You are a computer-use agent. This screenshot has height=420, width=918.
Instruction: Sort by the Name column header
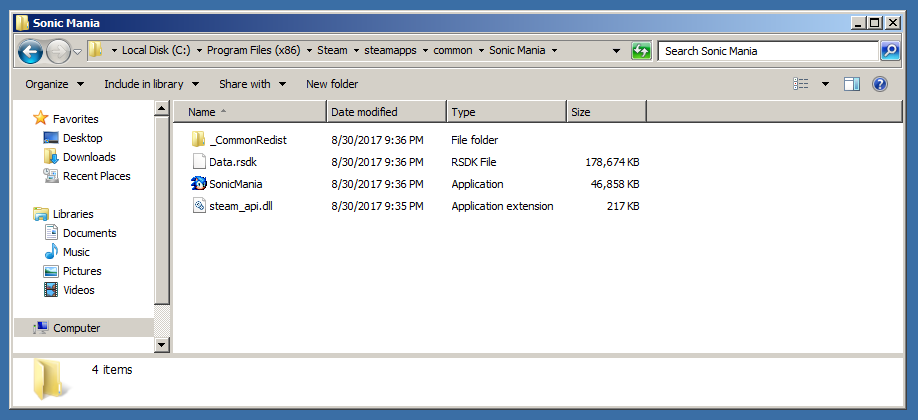click(250, 112)
